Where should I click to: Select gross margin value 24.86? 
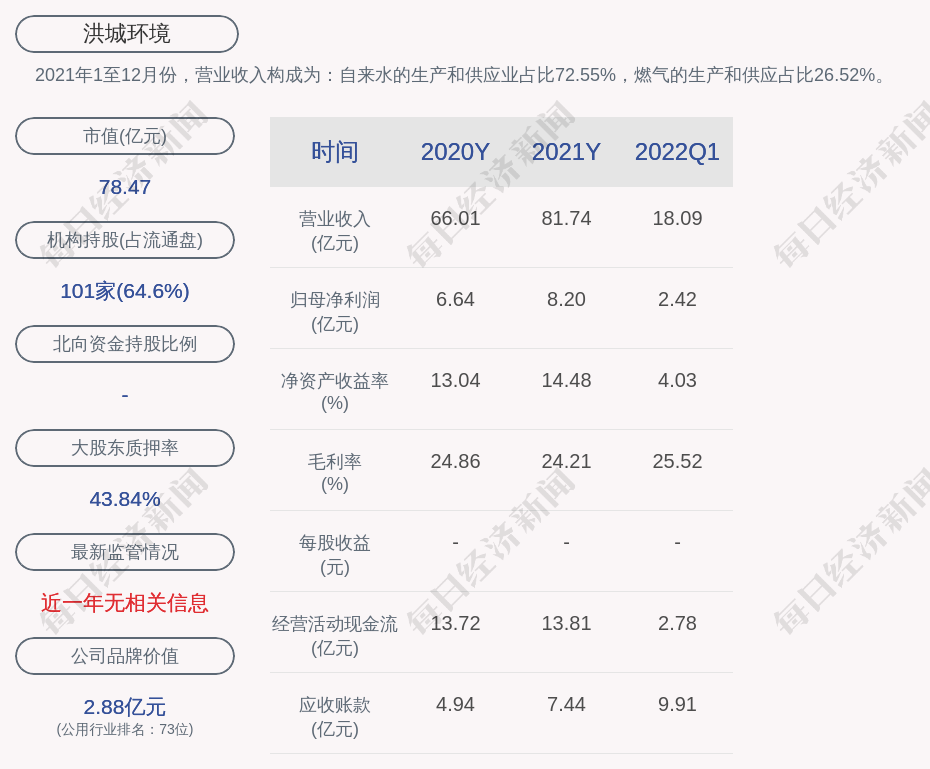click(455, 461)
